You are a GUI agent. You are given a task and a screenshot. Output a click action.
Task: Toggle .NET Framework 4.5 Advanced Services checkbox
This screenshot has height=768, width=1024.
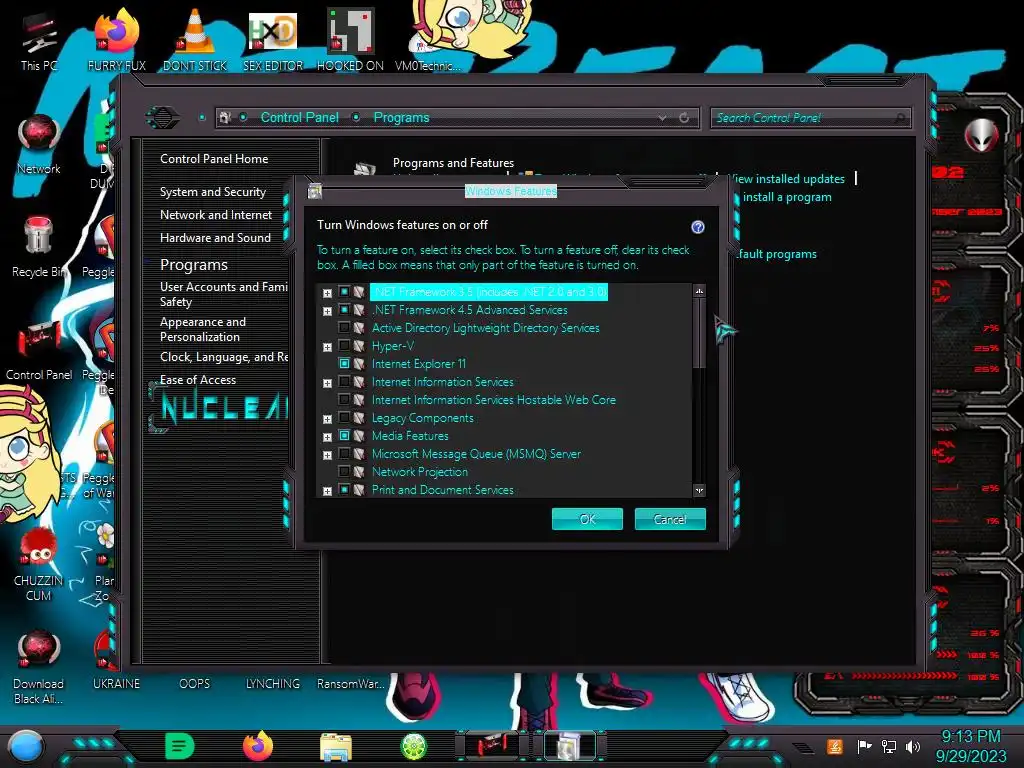point(344,310)
